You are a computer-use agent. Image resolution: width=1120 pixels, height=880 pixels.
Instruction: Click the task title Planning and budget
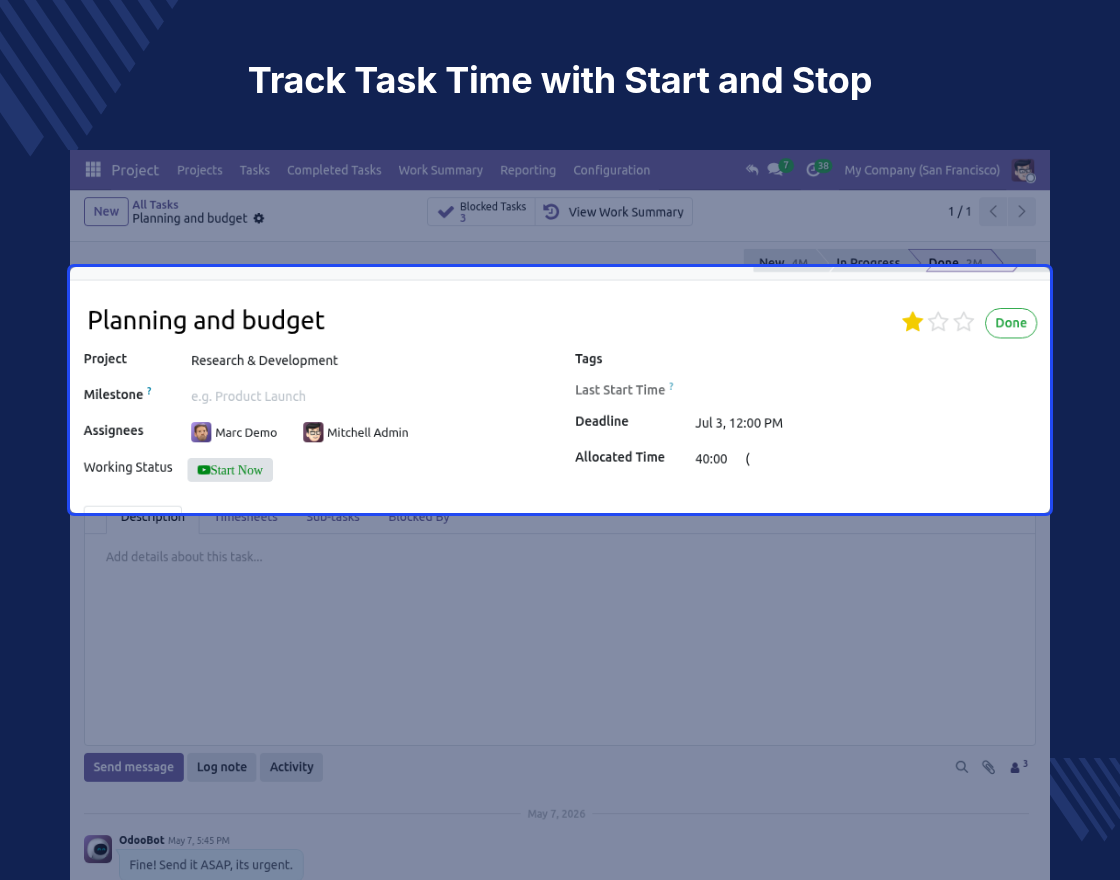(x=206, y=320)
